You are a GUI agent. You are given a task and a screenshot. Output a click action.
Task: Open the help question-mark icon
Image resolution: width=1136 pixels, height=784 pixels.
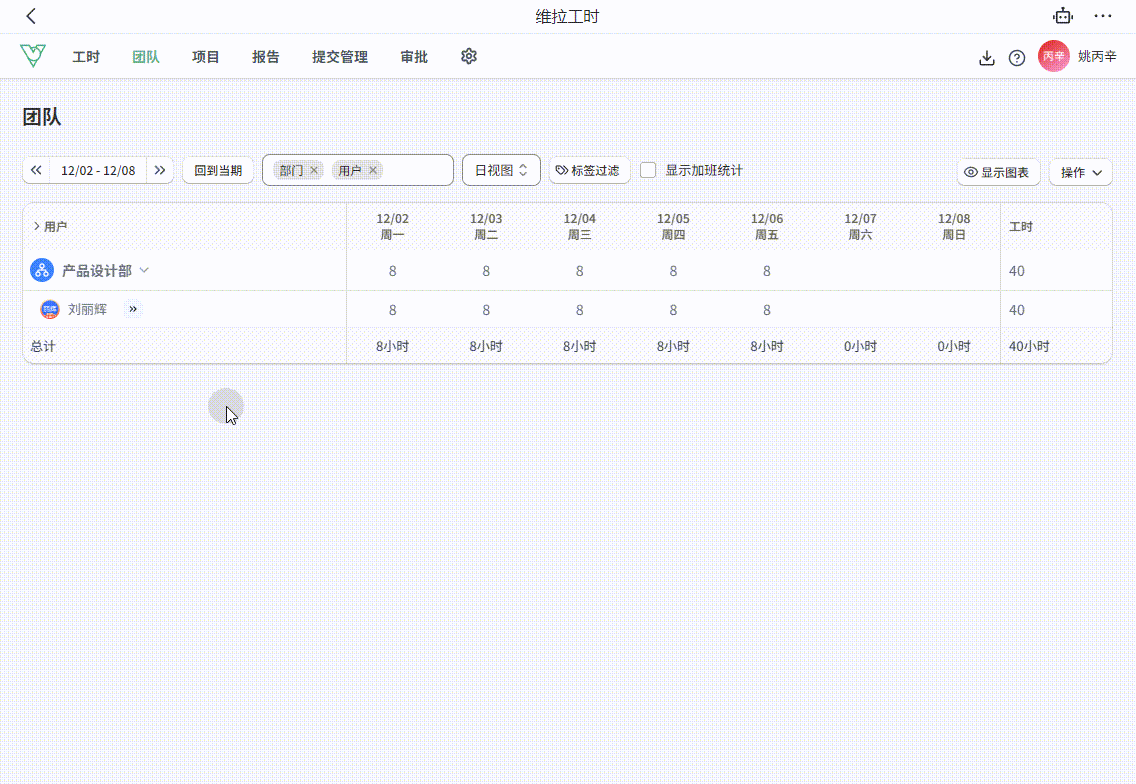(1016, 58)
